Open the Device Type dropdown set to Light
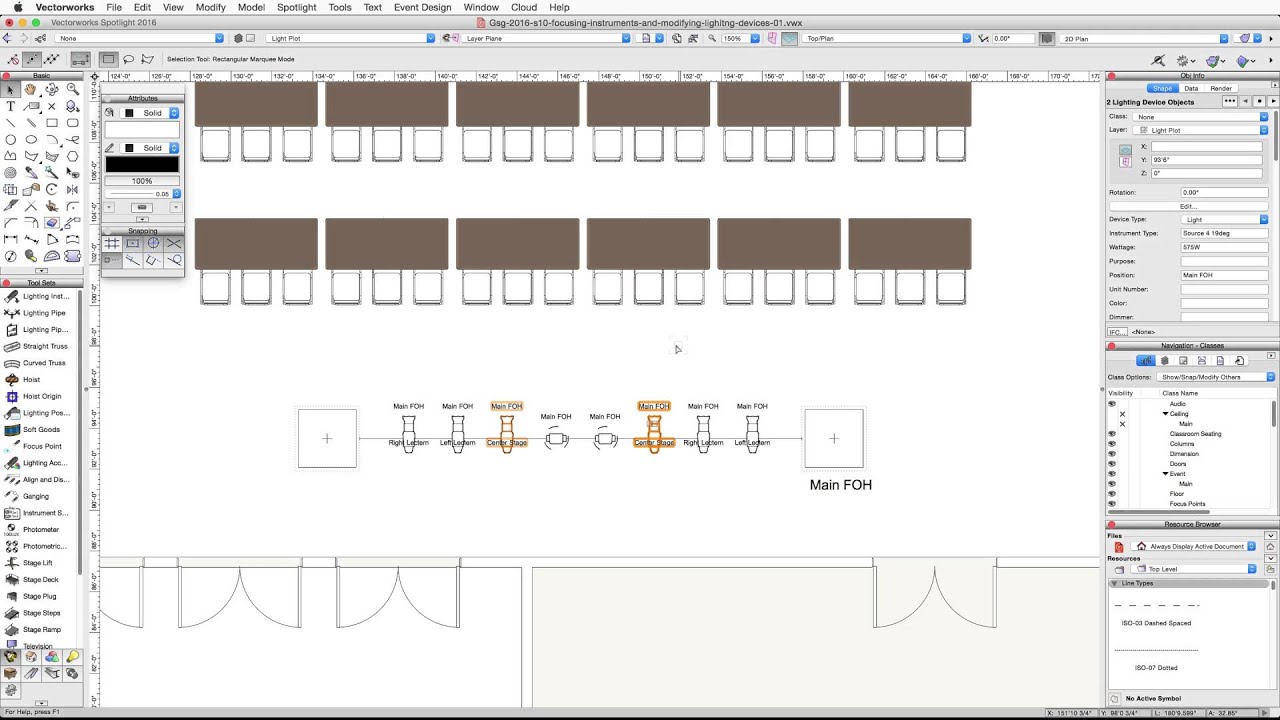Image resolution: width=1280 pixels, height=720 pixels. pos(1224,219)
